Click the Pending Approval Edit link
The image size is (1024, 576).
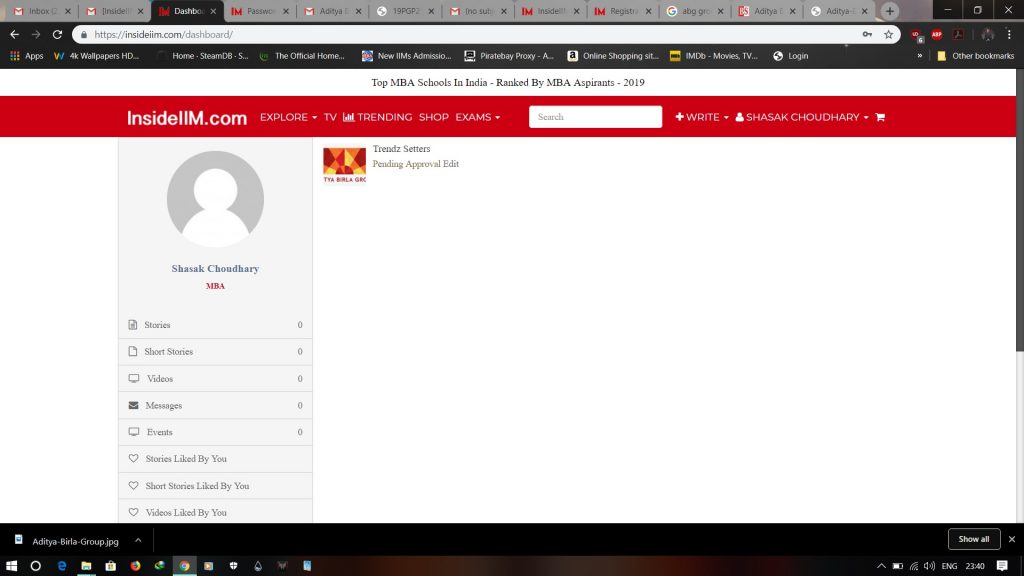coord(415,164)
